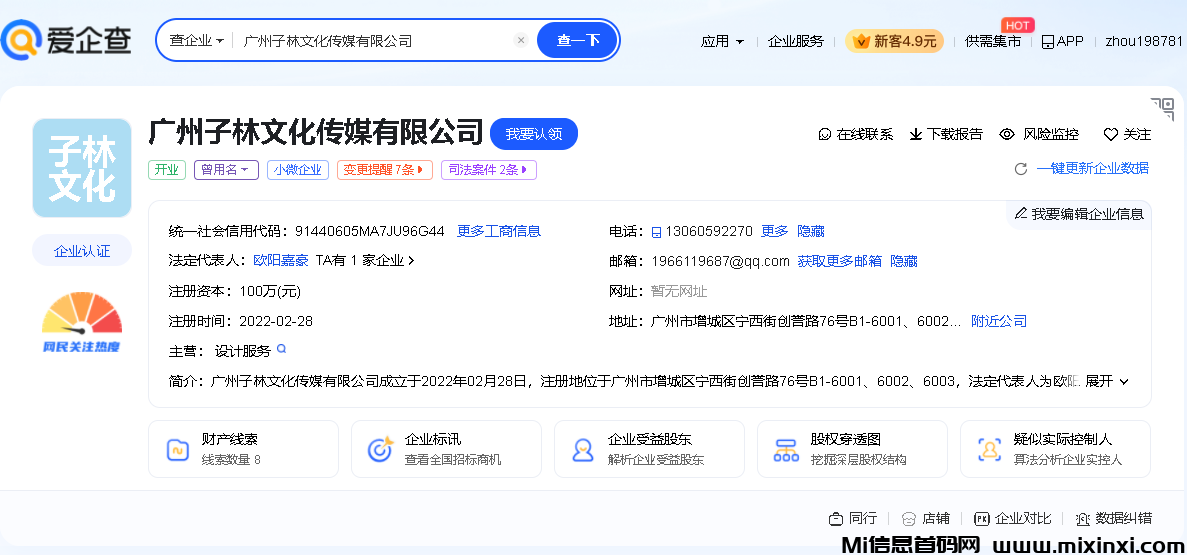The image size is (1187, 555).
Task: Hide the email address via 隐藏
Action: (904, 261)
